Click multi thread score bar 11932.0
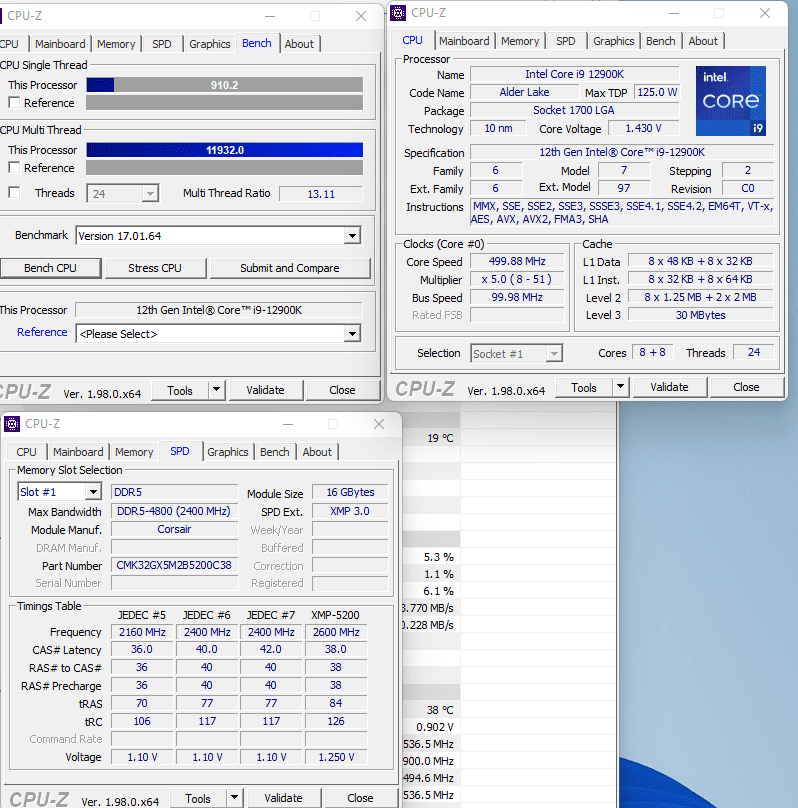Viewport: 798px width, 808px height. tap(225, 150)
